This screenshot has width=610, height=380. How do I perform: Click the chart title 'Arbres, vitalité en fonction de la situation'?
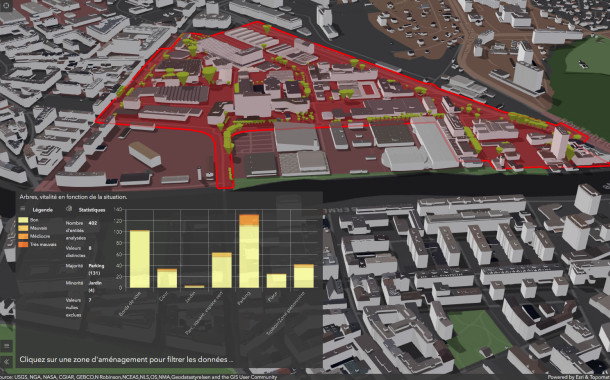coord(73,197)
